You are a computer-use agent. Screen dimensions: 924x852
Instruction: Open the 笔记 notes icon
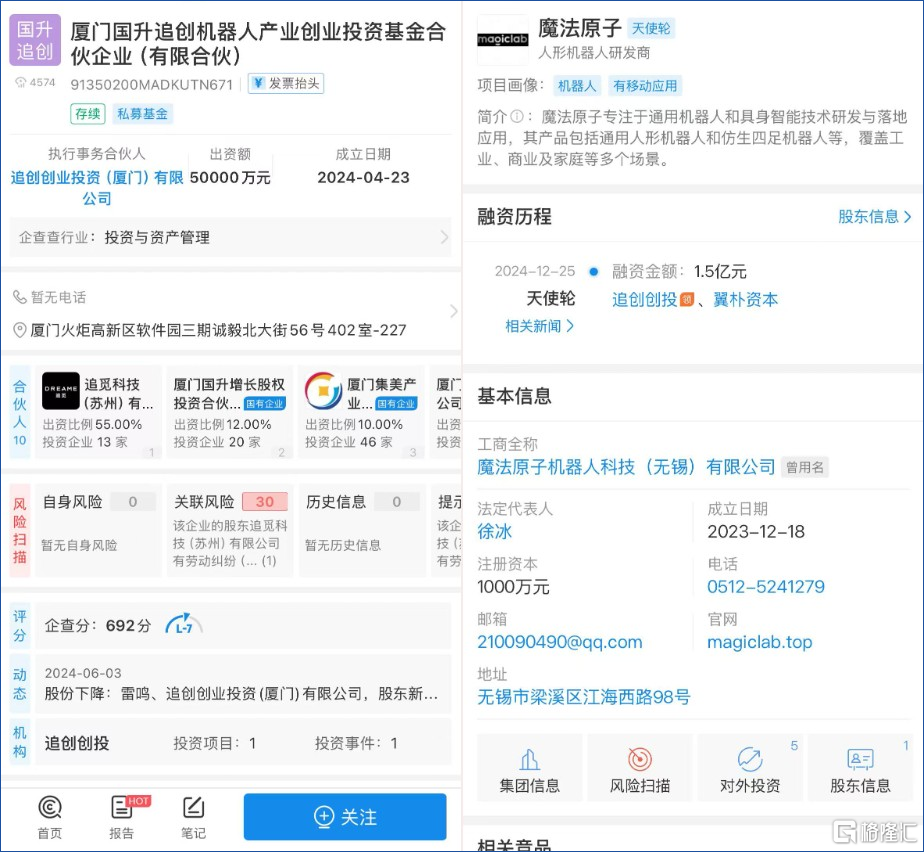pyautogui.click(x=193, y=817)
